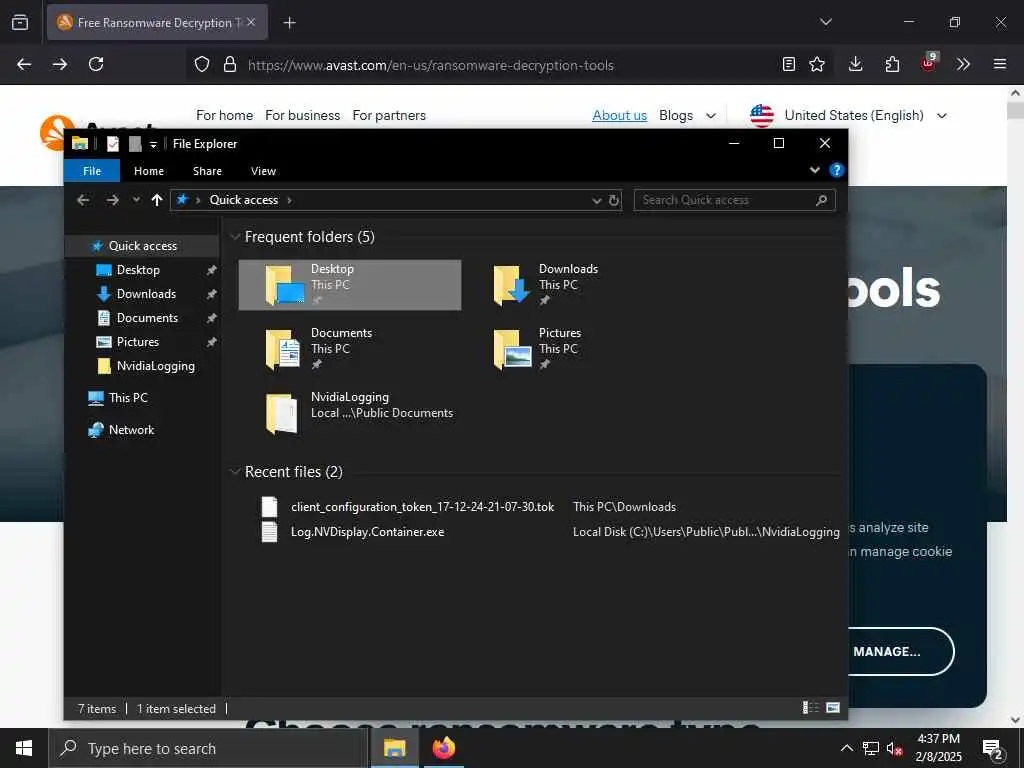Open the taskbar notification center icon
1024x768 pixels.
(x=993, y=748)
